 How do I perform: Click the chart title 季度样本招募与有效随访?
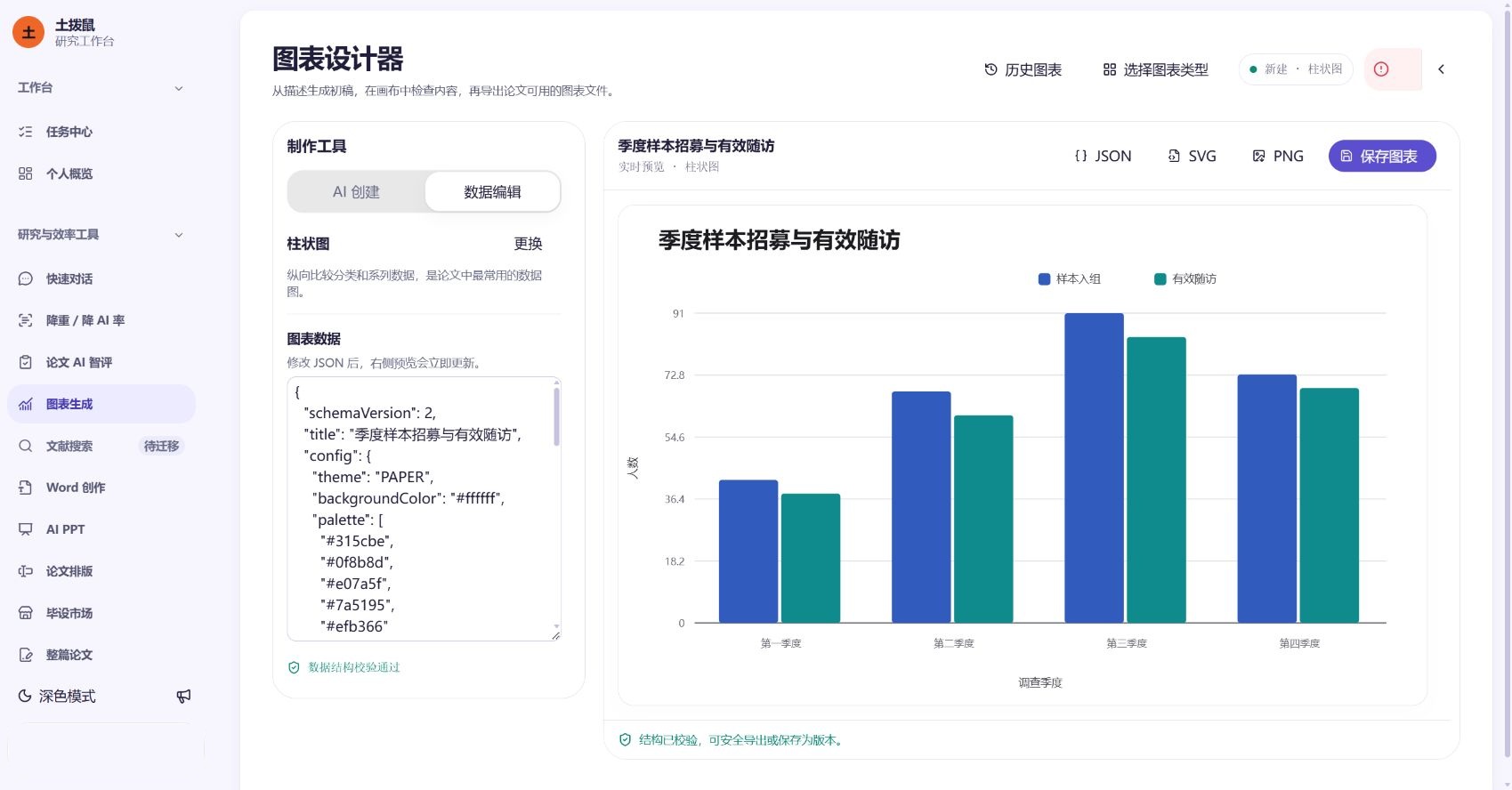coord(779,240)
